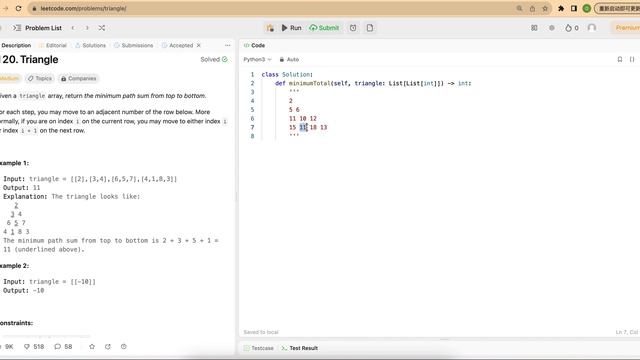The height and width of the screenshot is (360, 640).
Task: Open the layout manager icon
Action: (x=534, y=28)
